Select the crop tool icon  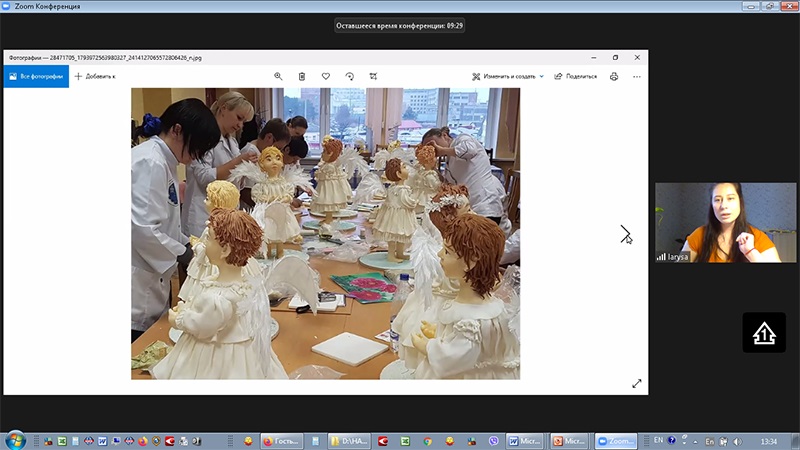(373, 76)
